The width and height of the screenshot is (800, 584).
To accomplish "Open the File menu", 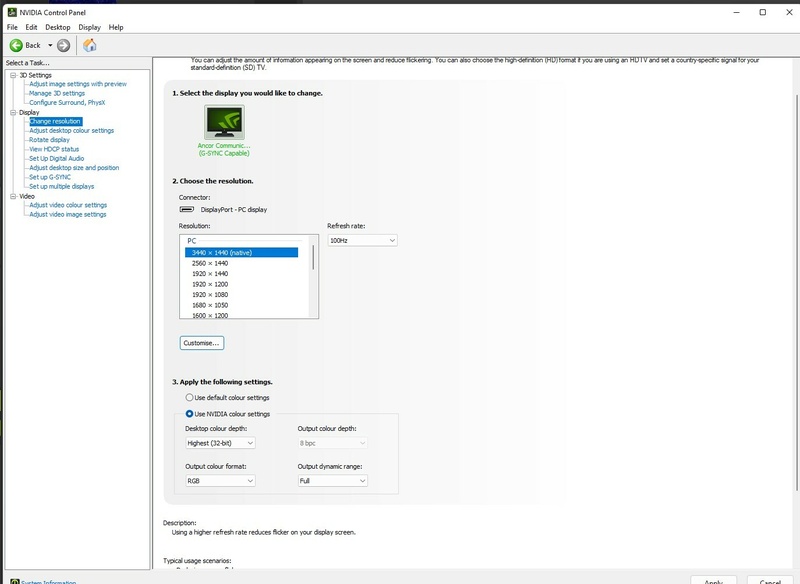I will coord(12,27).
